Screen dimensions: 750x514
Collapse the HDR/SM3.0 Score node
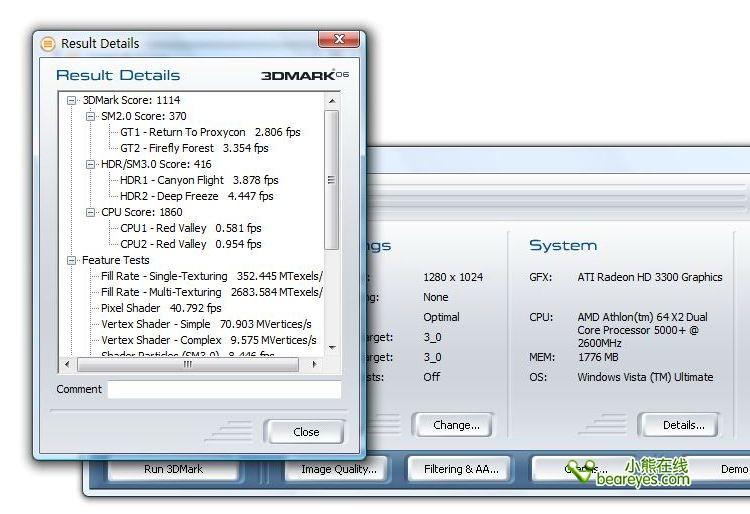[91, 164]
